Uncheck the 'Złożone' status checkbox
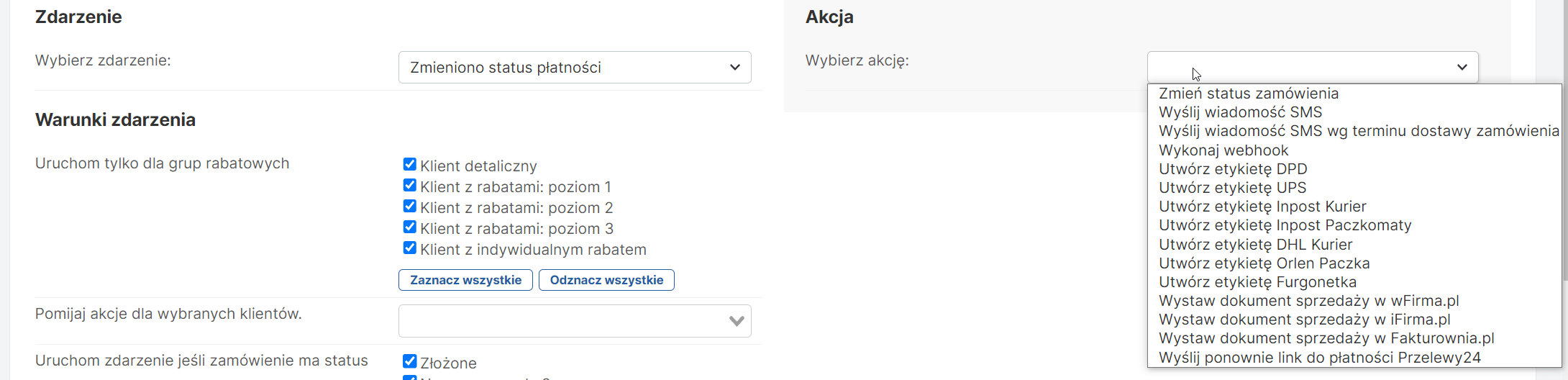Viewport: 1568px width, 380px height. [x=410, y=361]
